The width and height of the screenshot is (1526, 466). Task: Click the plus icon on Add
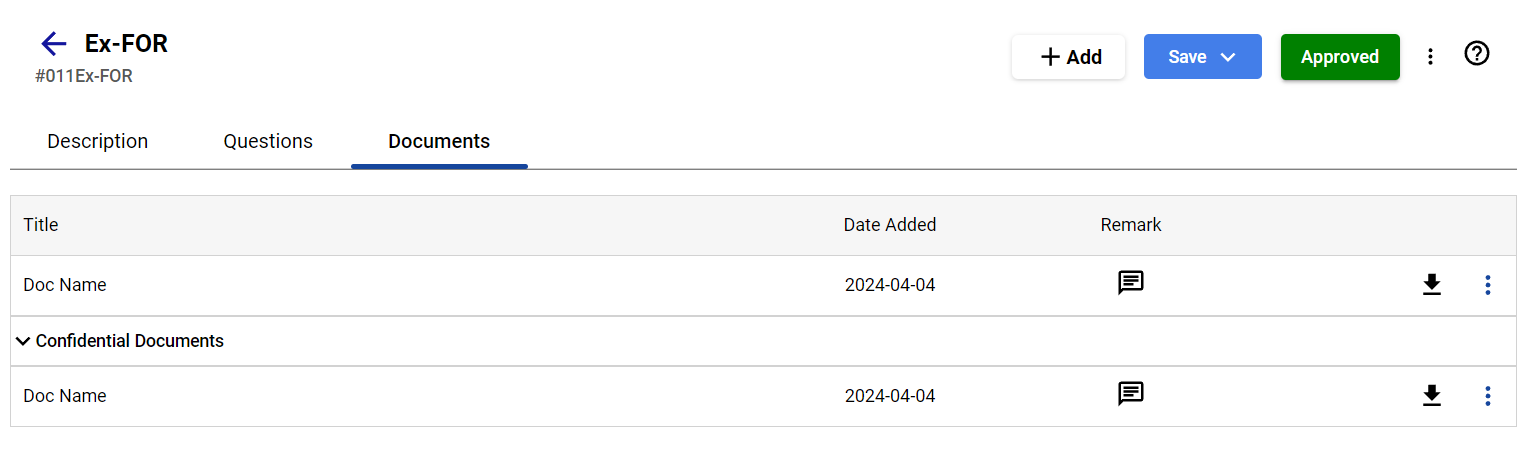(1050, 57)
